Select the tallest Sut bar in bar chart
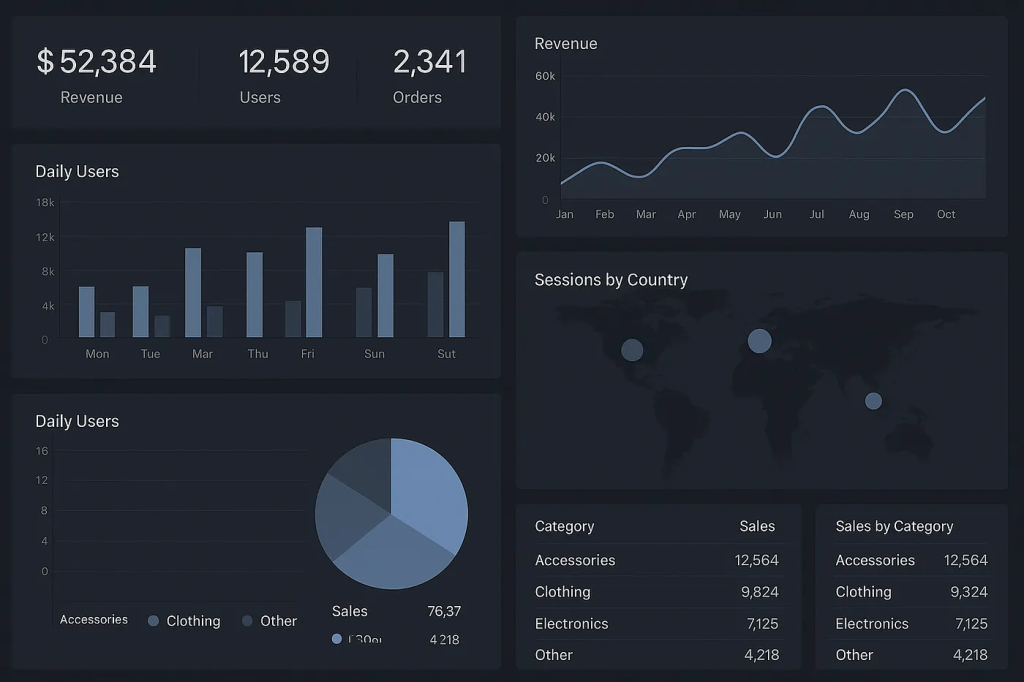This screenshot has width=1024, height=682. (457, 279)
